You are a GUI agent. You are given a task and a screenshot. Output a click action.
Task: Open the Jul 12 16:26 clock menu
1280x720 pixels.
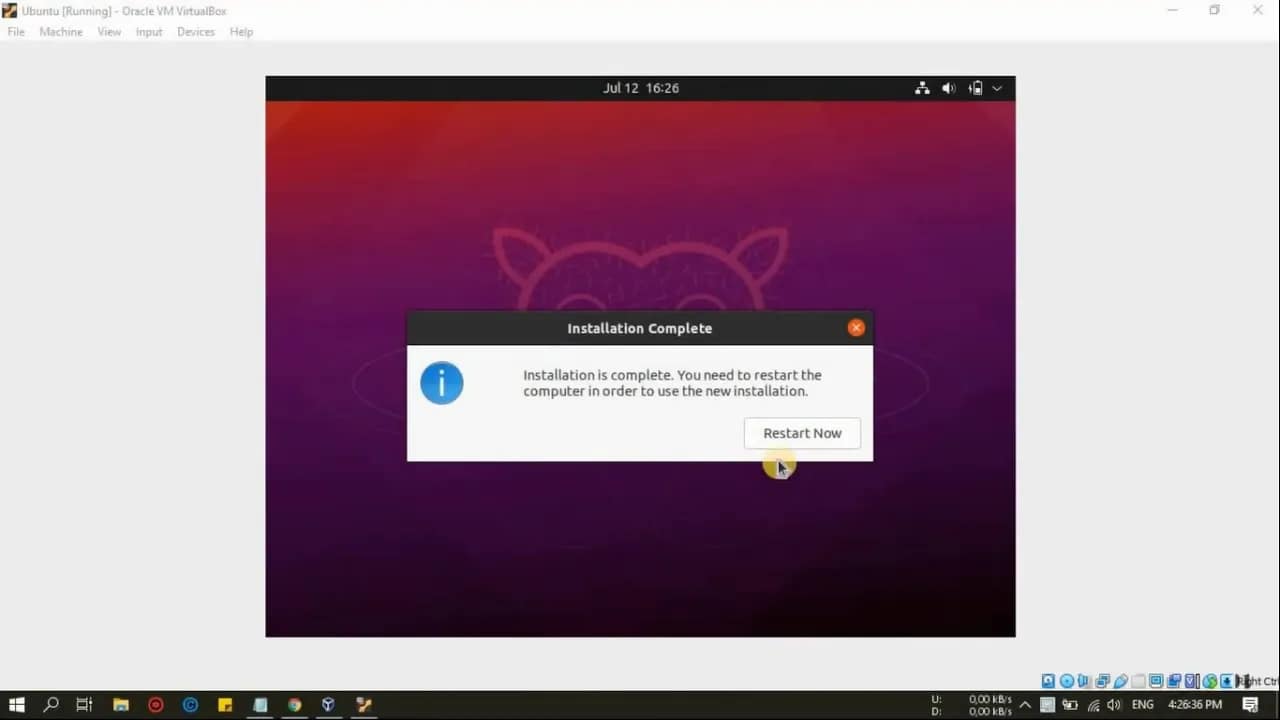(x=640, y=88)
